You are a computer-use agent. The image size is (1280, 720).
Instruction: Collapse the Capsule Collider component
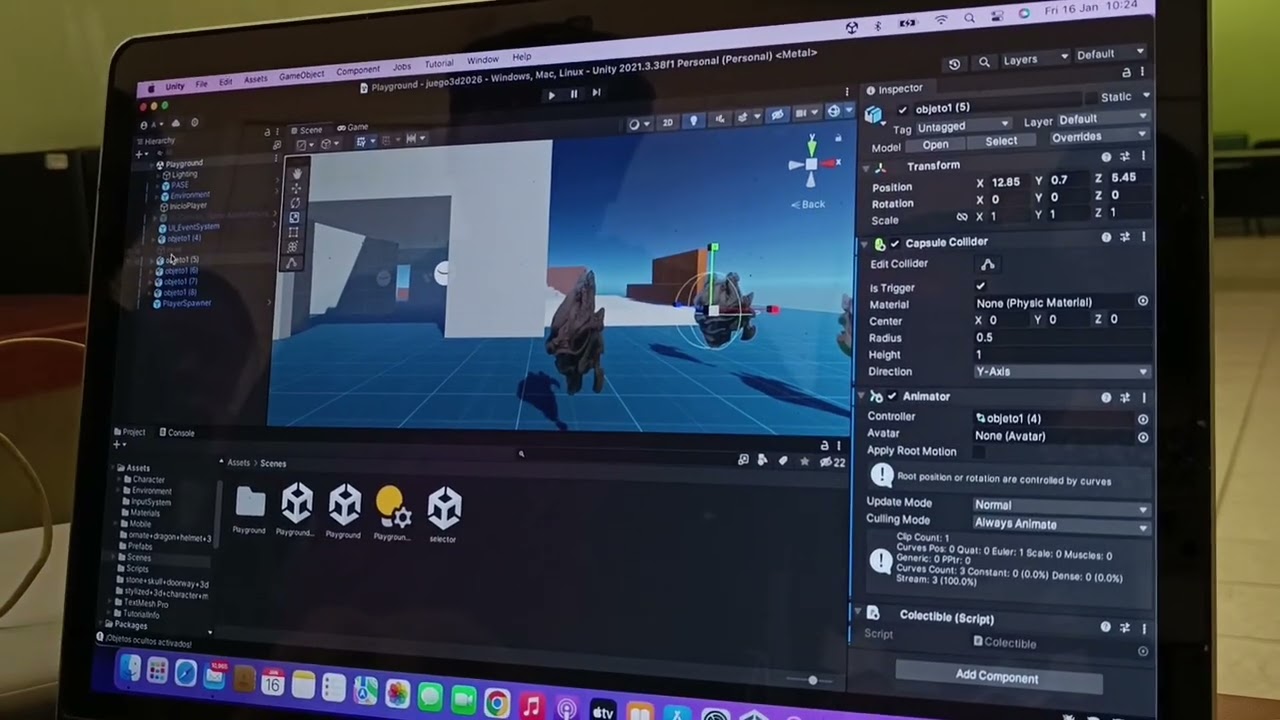(863, 243)
